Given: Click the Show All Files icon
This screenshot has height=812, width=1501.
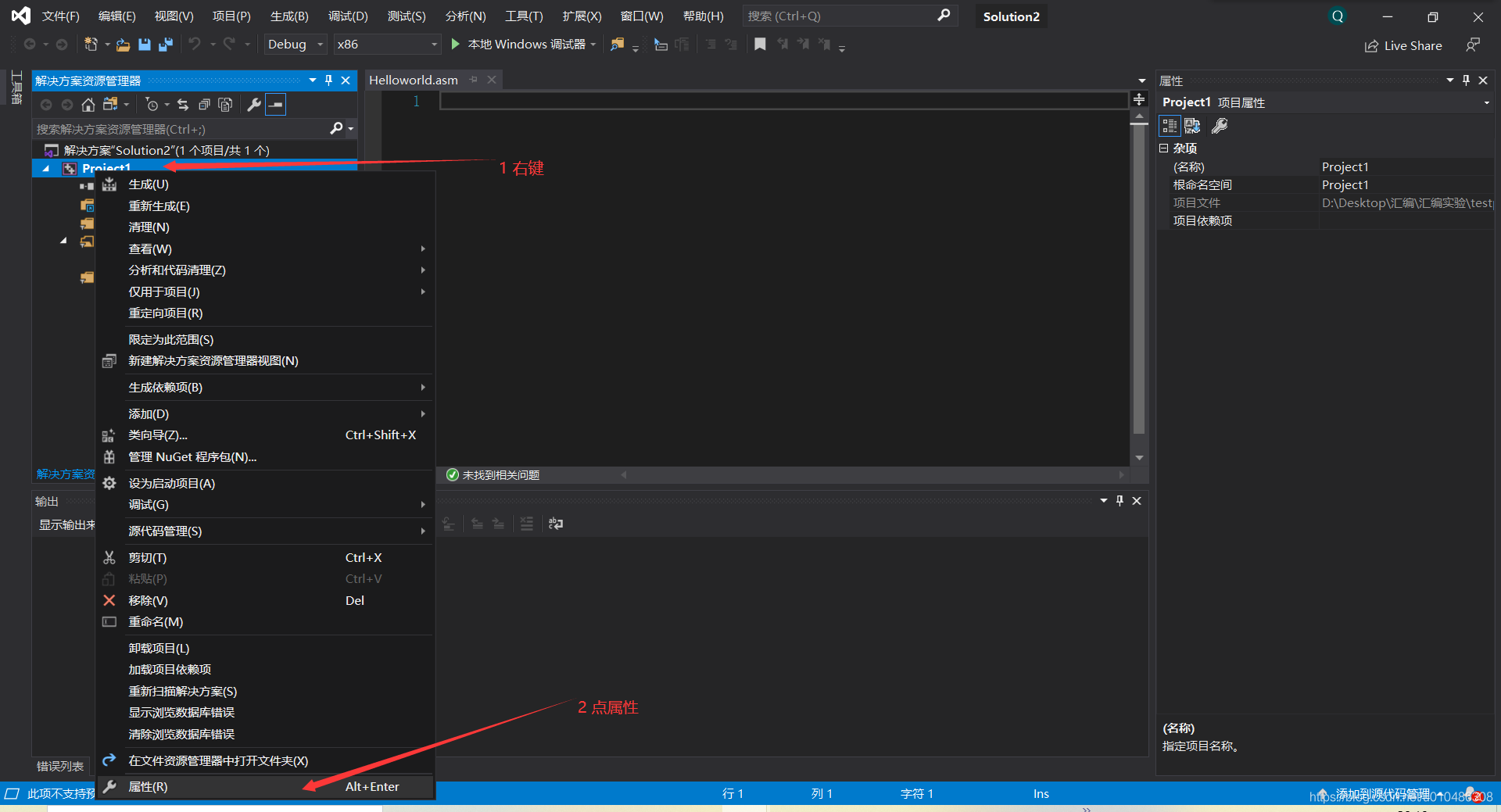Looking at the screenshot, I should (x=225, y=105).
